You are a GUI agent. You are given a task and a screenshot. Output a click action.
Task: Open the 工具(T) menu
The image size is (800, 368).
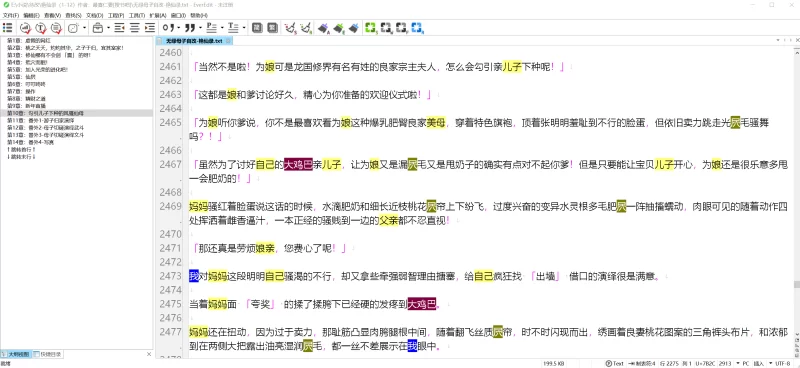pyautogui.click(x=137, y=15)
